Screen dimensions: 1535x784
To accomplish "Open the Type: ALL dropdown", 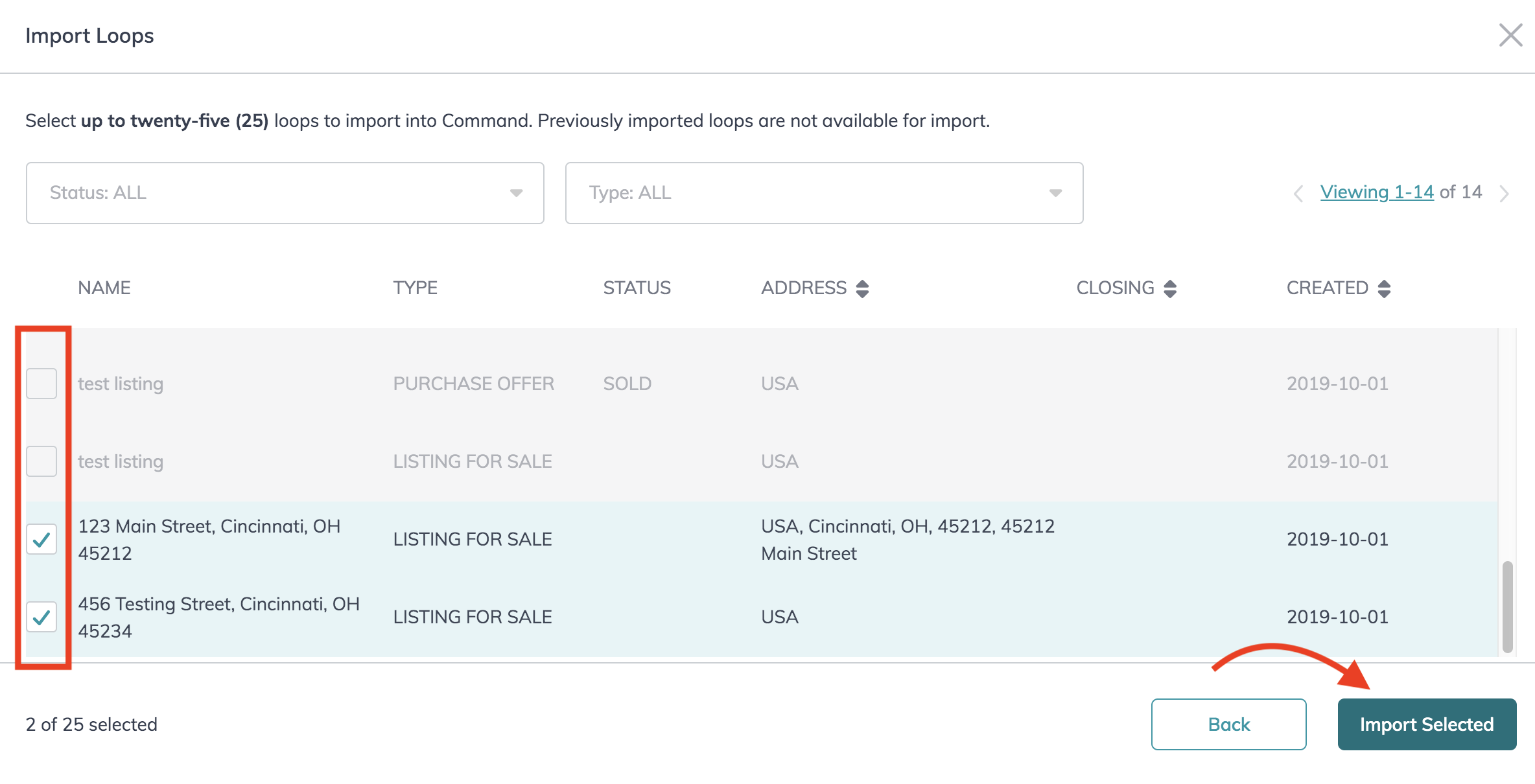I will coord(823,192).
